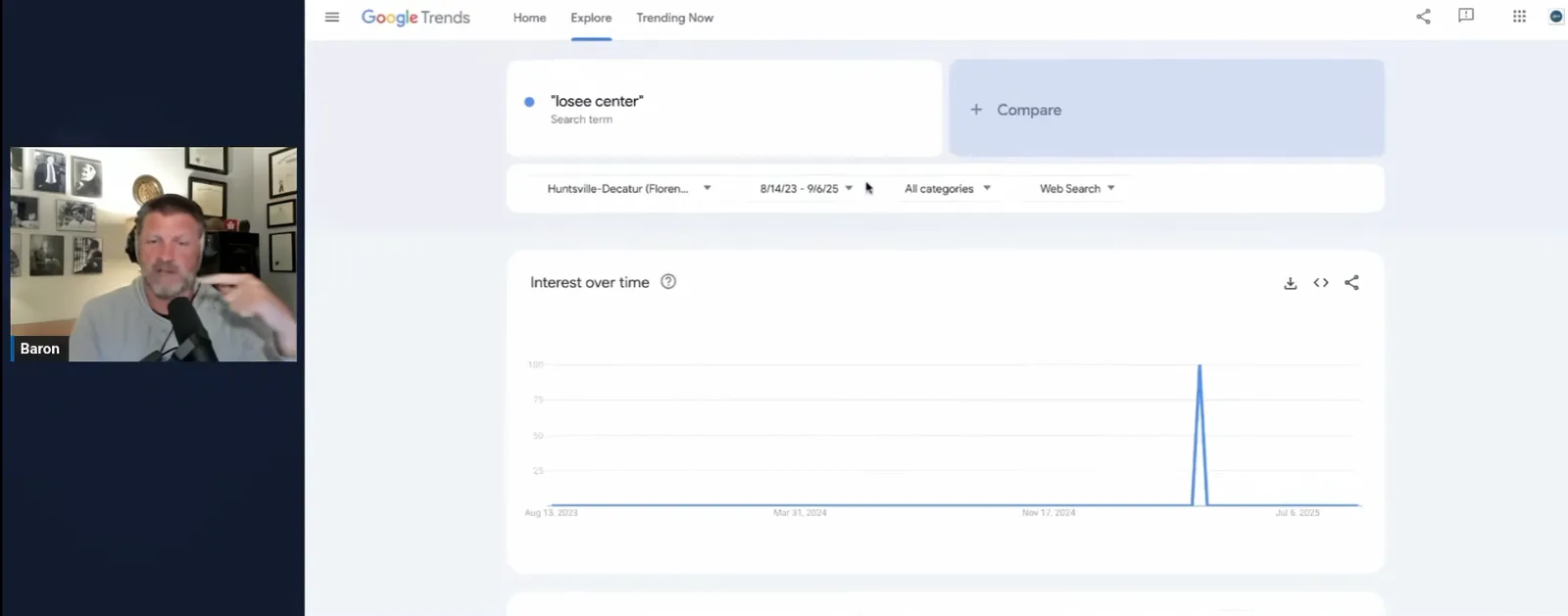Click the blue dot beside "losee center"
The height and width of the screenshot is (616, 1568).
coord(529,102)
